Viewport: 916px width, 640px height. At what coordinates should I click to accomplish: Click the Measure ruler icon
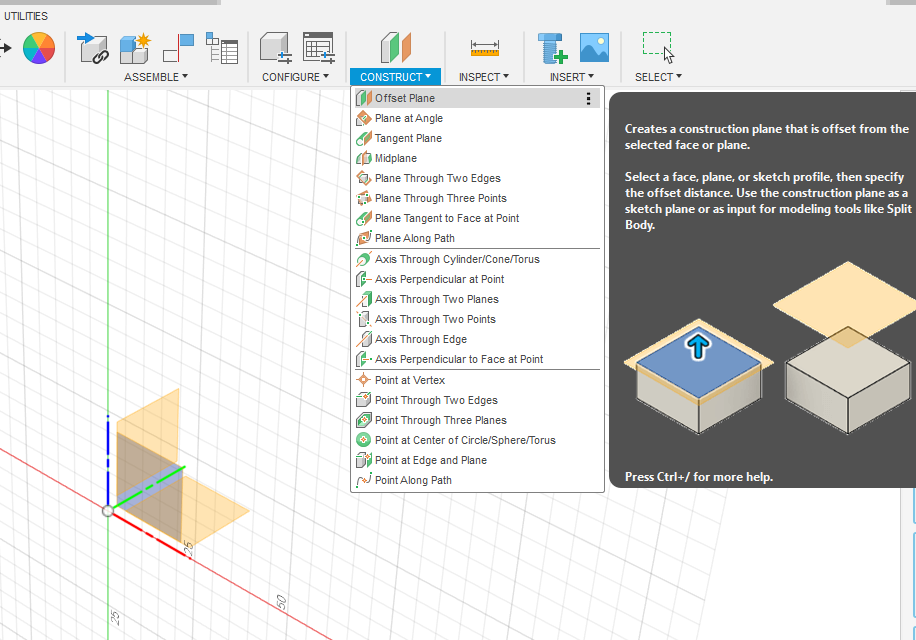point(485,47)
